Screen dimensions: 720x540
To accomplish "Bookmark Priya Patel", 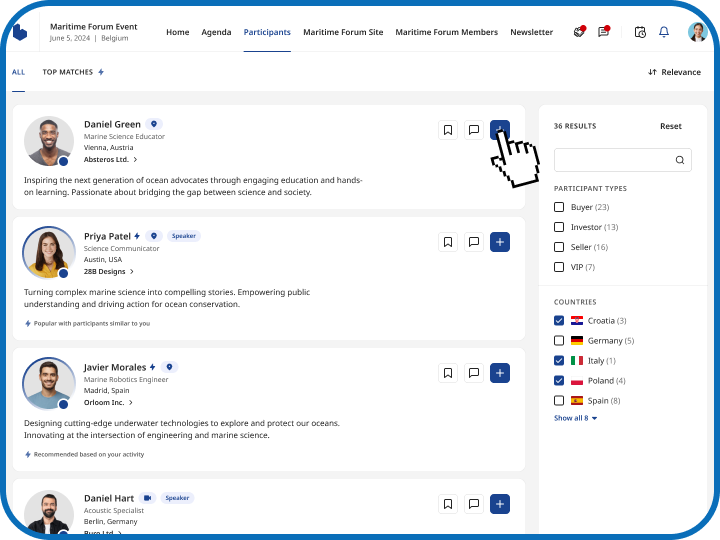I will tap(448, 242).
